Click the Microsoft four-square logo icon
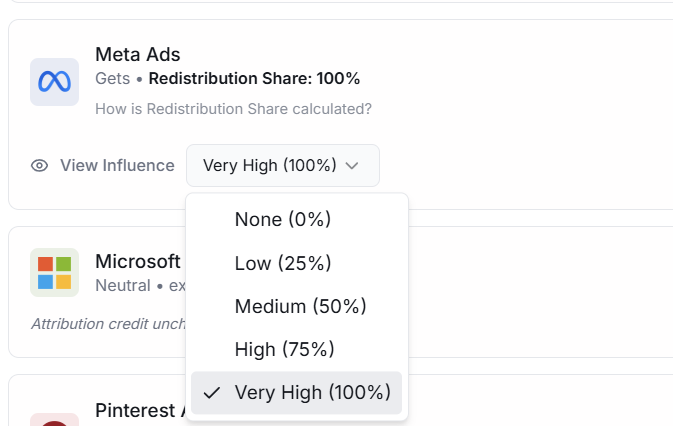Screen dimensions: 673x426 [x=55, y=272]
